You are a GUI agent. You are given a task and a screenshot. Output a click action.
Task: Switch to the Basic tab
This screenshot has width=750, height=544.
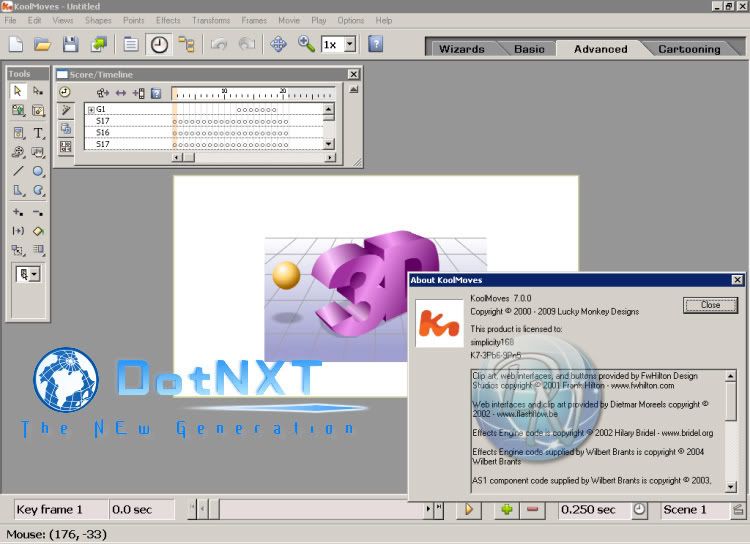coord(529,48)
